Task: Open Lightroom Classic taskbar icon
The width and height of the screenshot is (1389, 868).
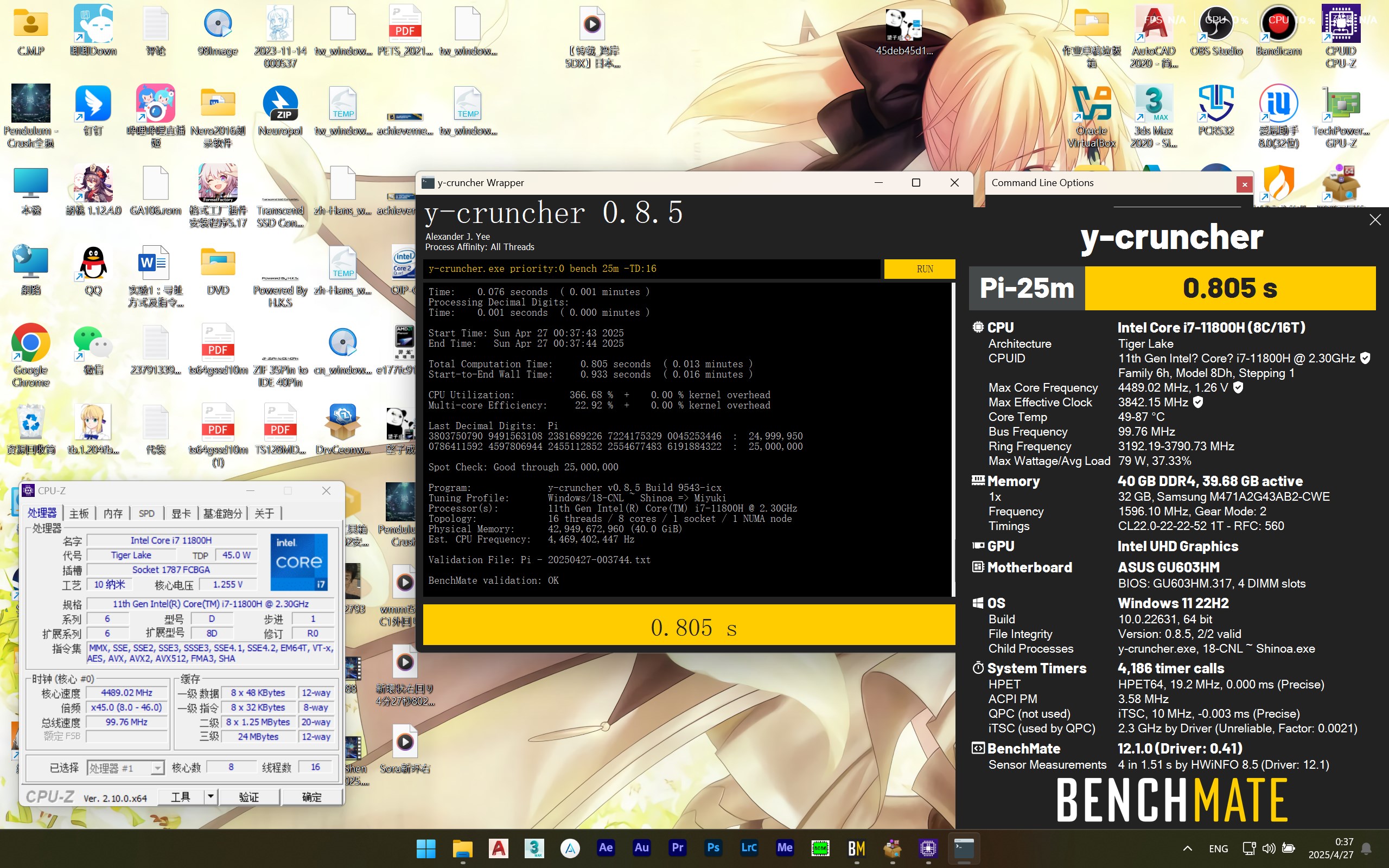Action: [x=749, y=848]
